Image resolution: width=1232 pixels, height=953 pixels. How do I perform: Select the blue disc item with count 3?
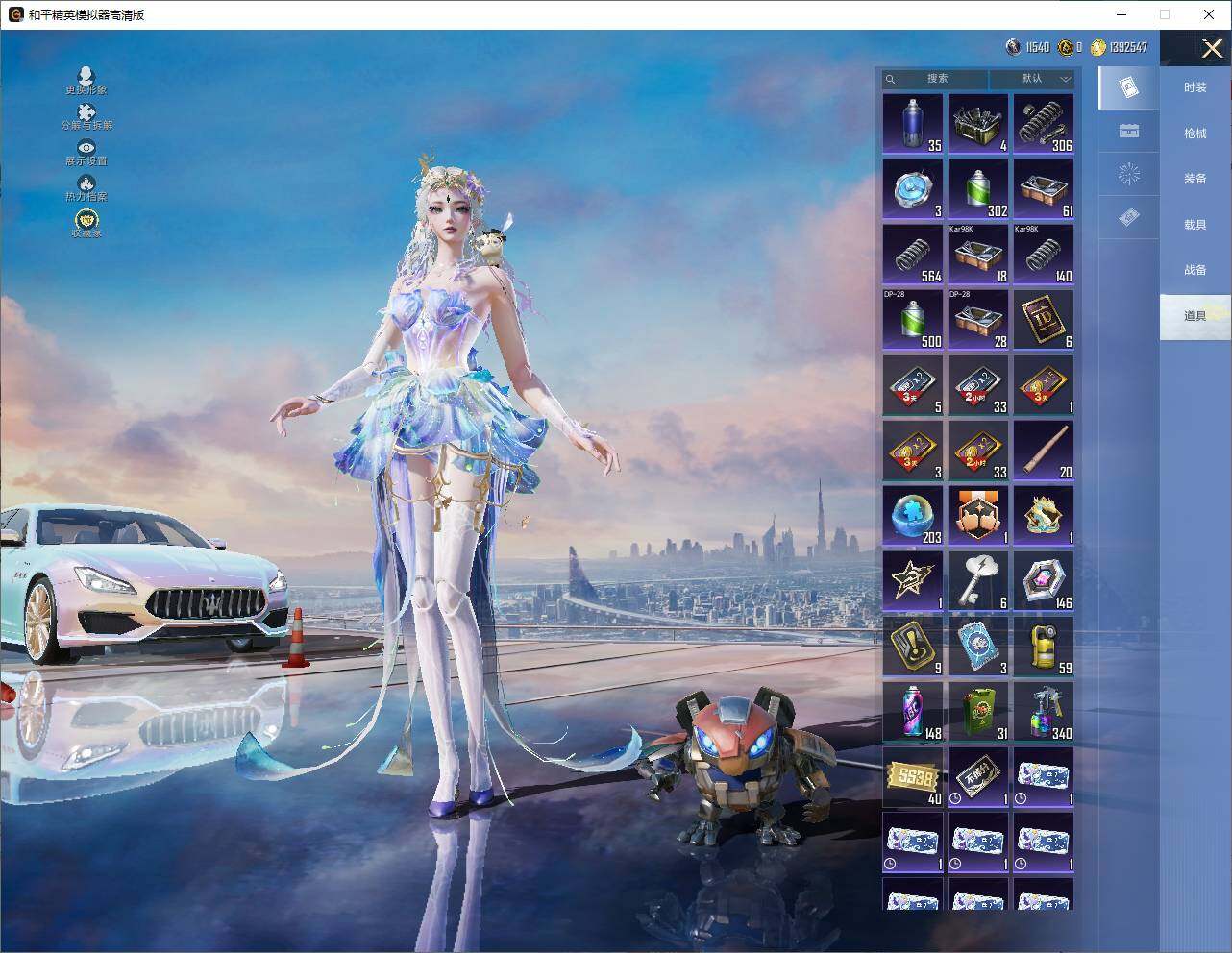pyautogui.click(x=913, y=189)
